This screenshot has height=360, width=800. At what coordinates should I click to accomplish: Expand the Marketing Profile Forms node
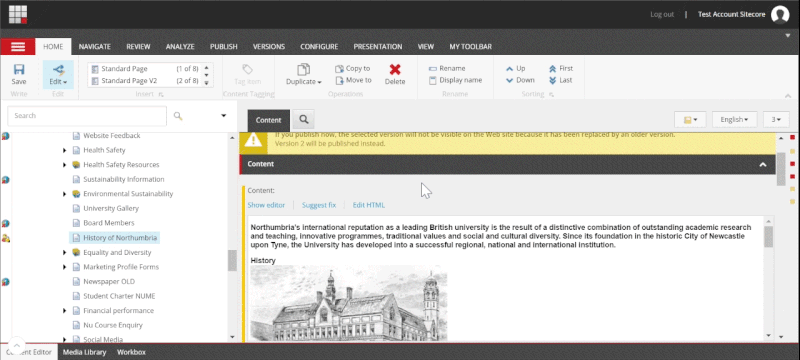[65, 267]
